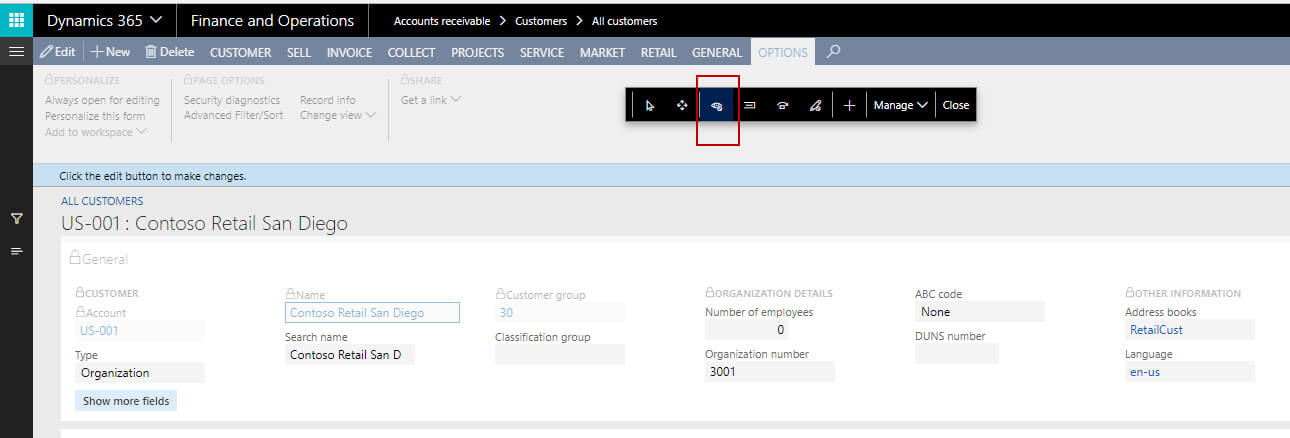Show the filter pane funnel icon
1290x438 pixels.
pos(16,218)
